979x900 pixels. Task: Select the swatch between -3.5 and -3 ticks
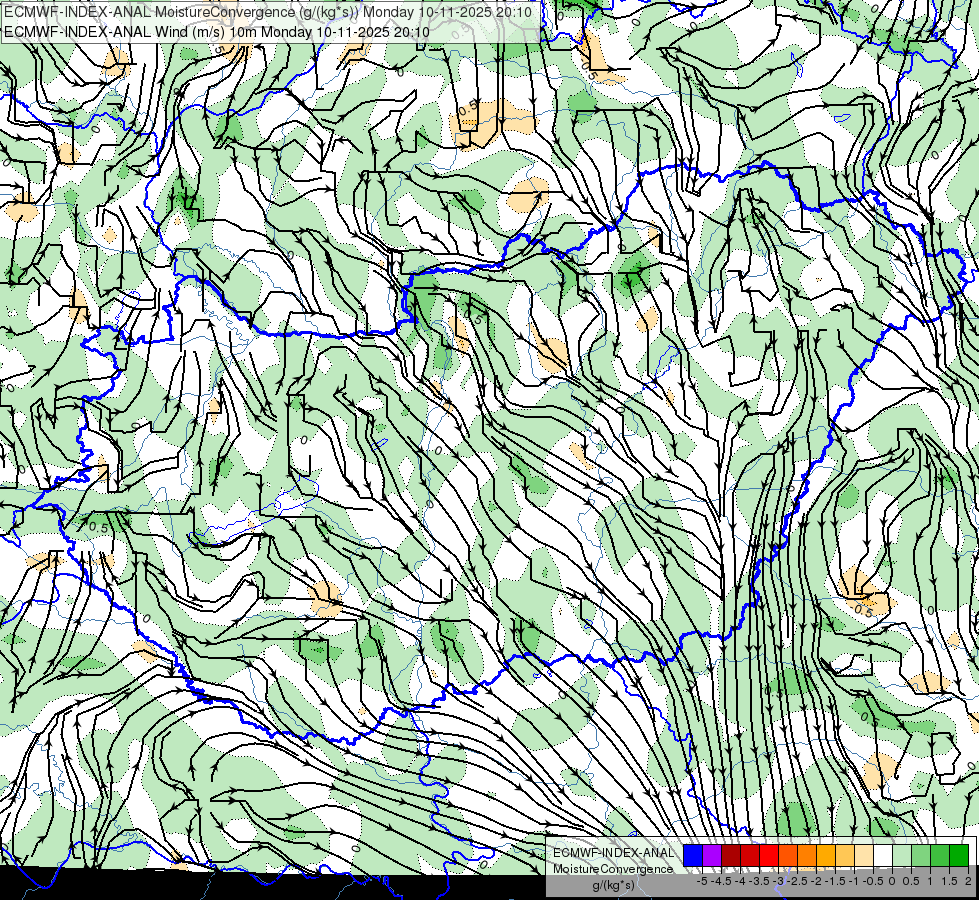(x=769, y=856)
